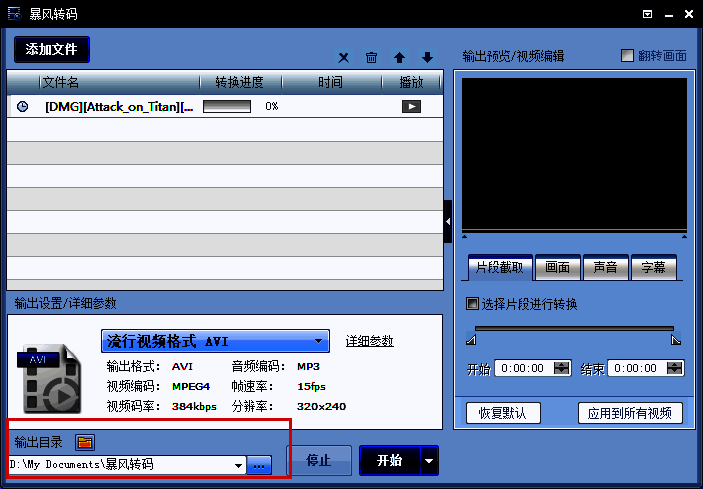Click the play preview icon in file row

click(x=410, y=106)
